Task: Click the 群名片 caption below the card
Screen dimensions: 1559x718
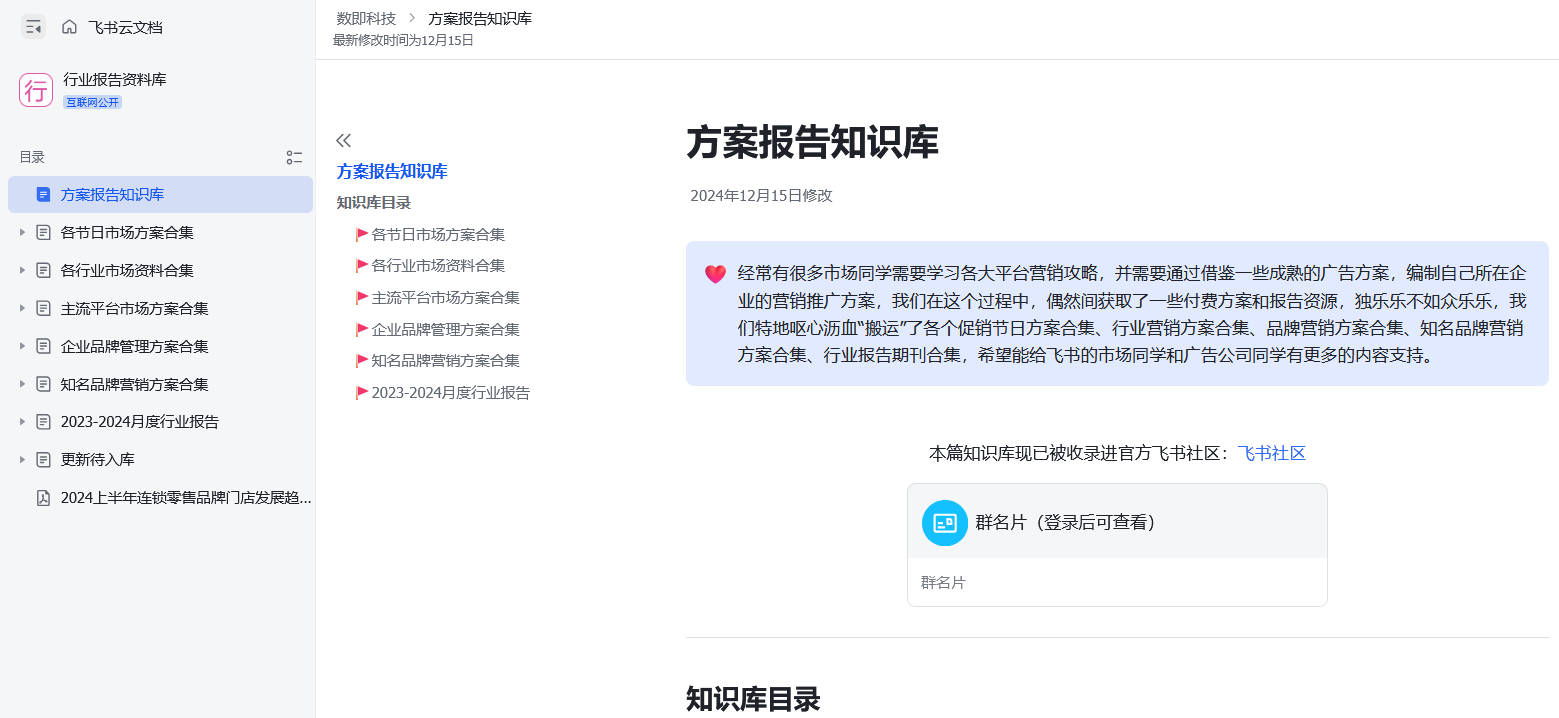Action: (943, 582)
